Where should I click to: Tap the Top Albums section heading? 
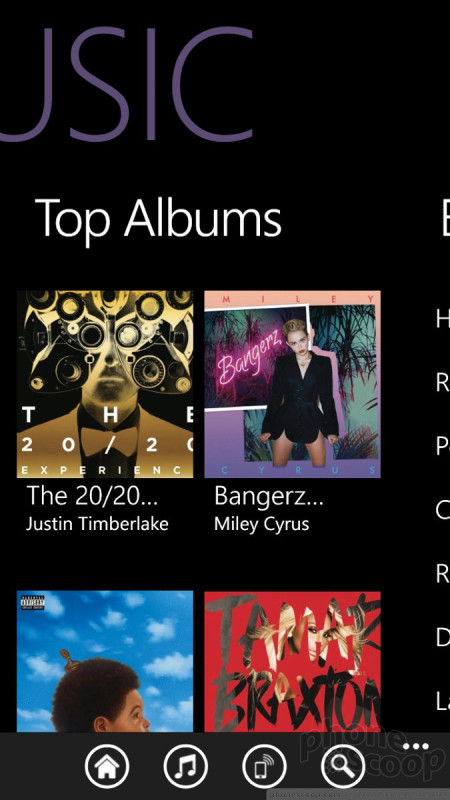click(x=158, y=218)
